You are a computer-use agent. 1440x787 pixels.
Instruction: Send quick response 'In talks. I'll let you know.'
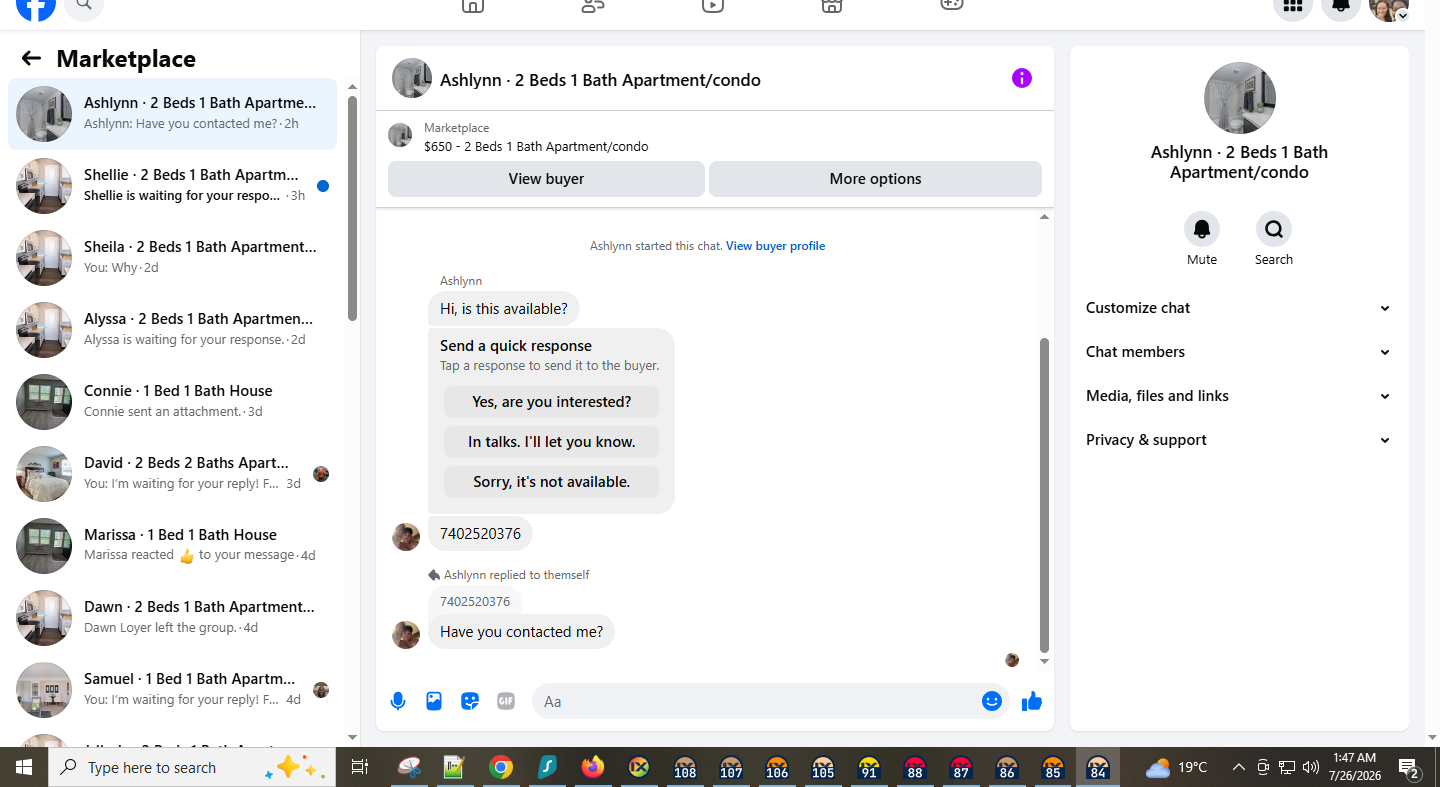pos(551,442)
